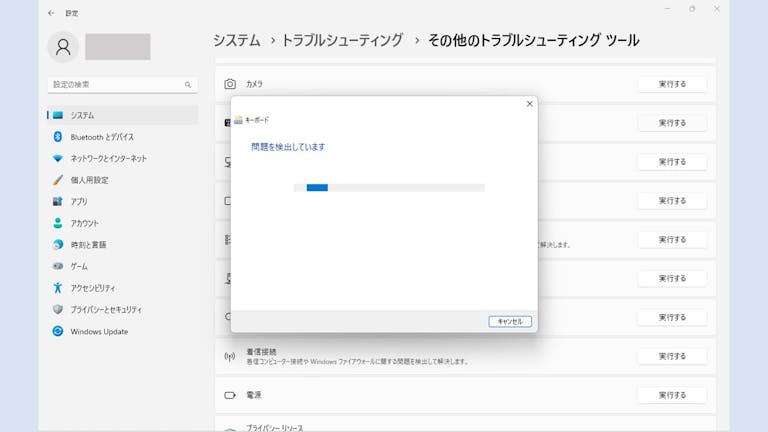768x432 pixels.
Task: Click the キーボード dialog title icon
Action: [239, 120]
